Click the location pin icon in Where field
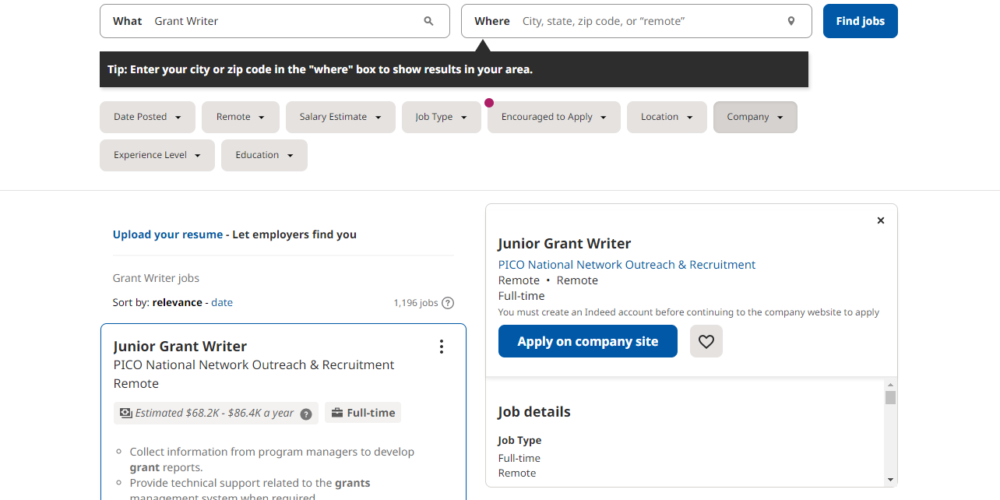The height and width of the screenshot is (500, 1000). click(791, 21)
